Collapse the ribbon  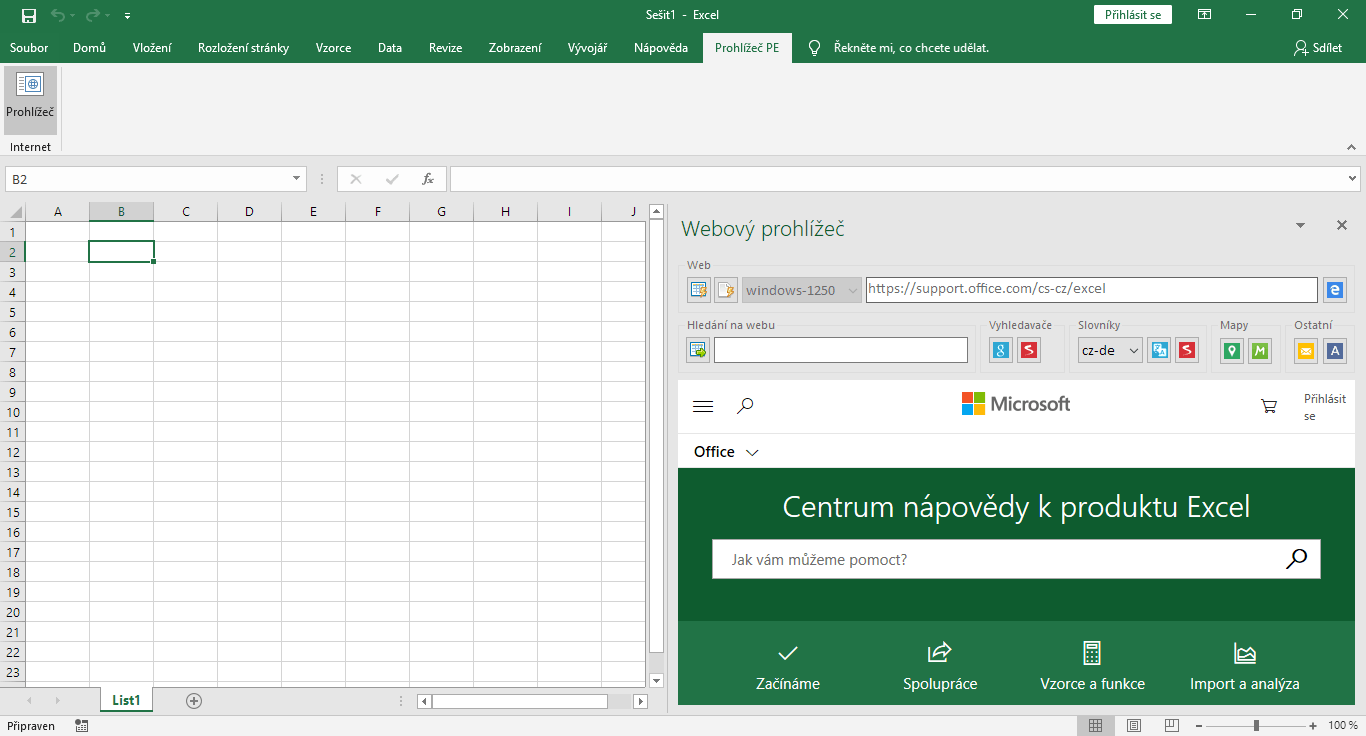tap(1351, 147)
